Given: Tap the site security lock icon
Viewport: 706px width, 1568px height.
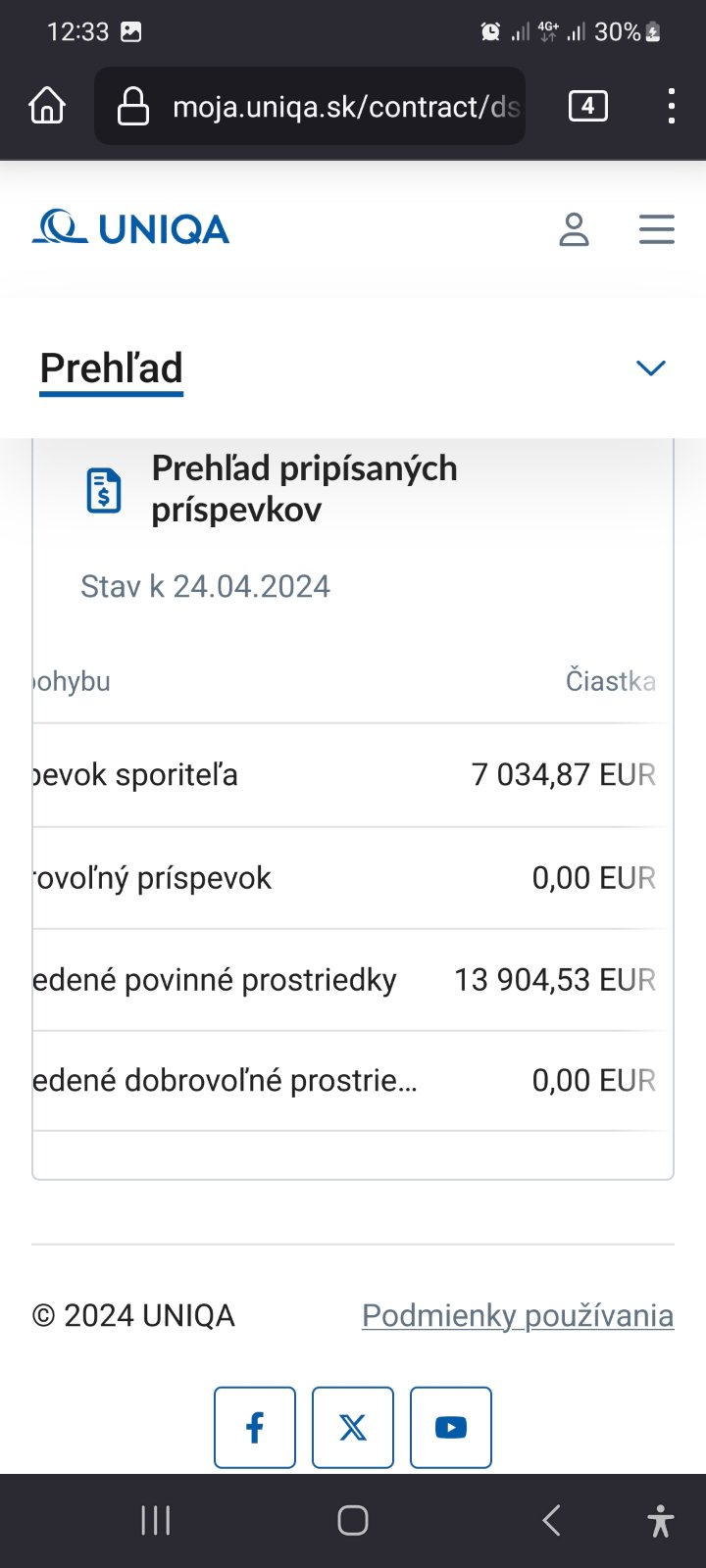Looking at the screenshot, I should pos(132,106).
